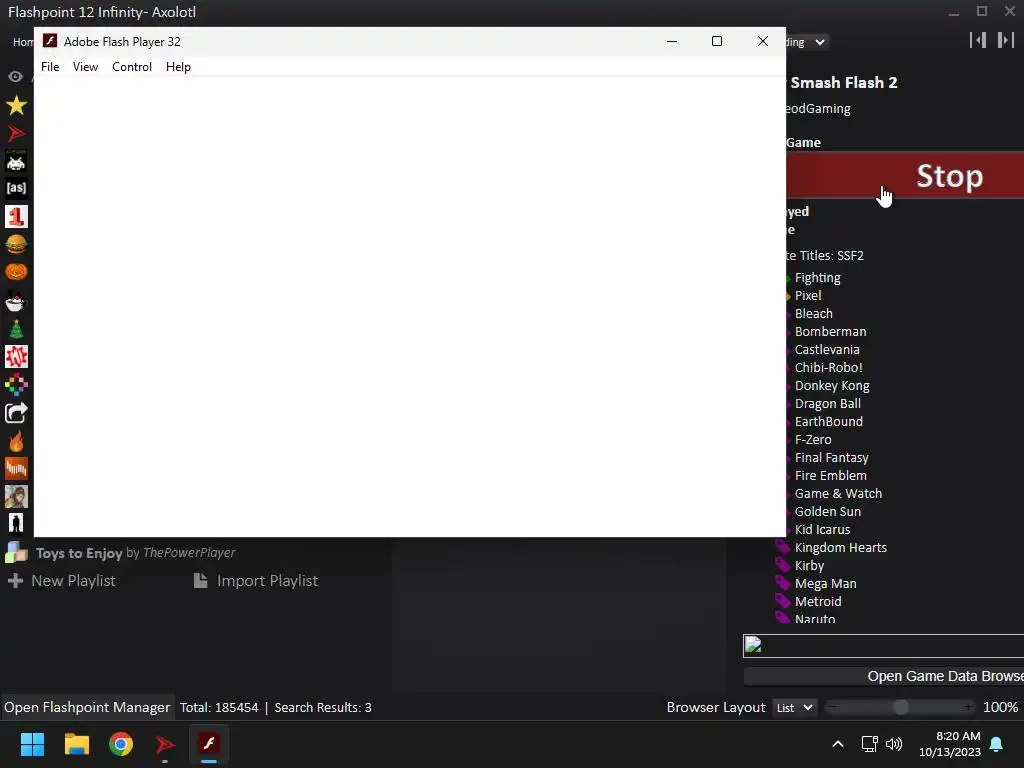Click the left sidebar collapse icon

(978, 40)
